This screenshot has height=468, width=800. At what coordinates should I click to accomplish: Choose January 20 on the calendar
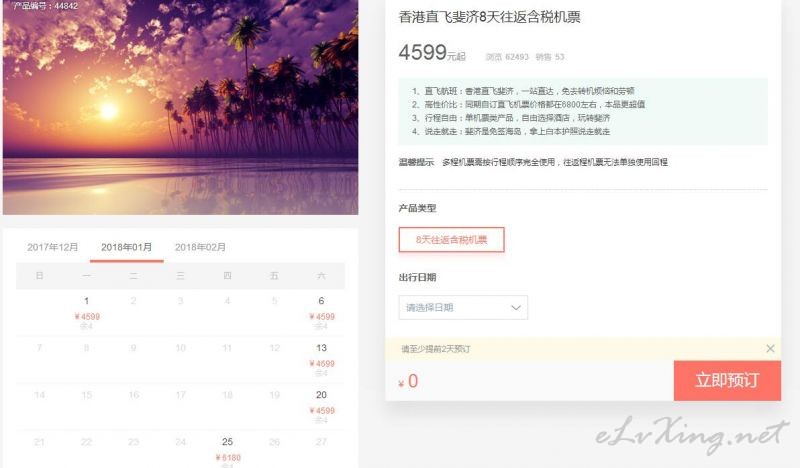(x=321, y=406)
